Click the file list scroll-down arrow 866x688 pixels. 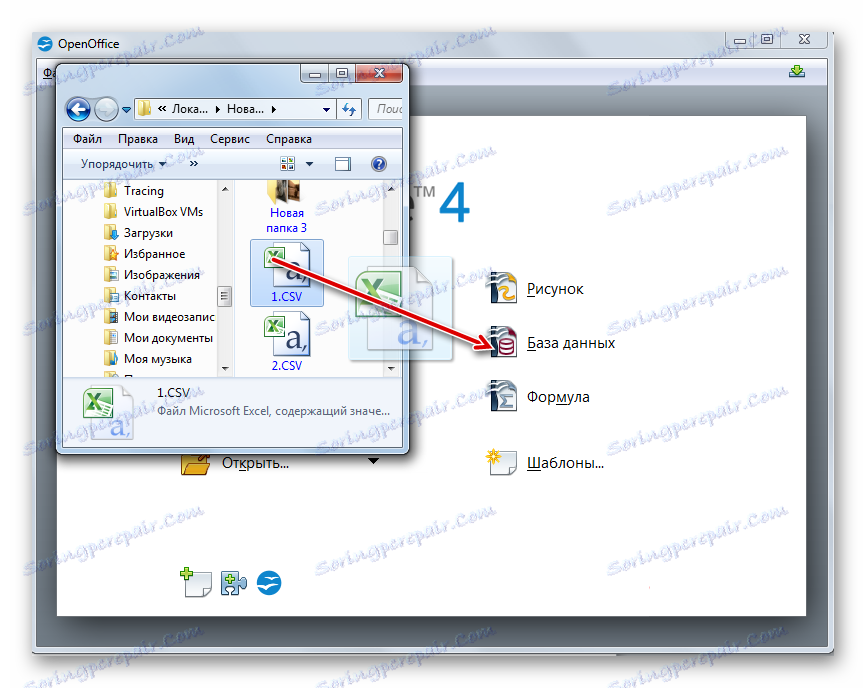coord(391,368)
